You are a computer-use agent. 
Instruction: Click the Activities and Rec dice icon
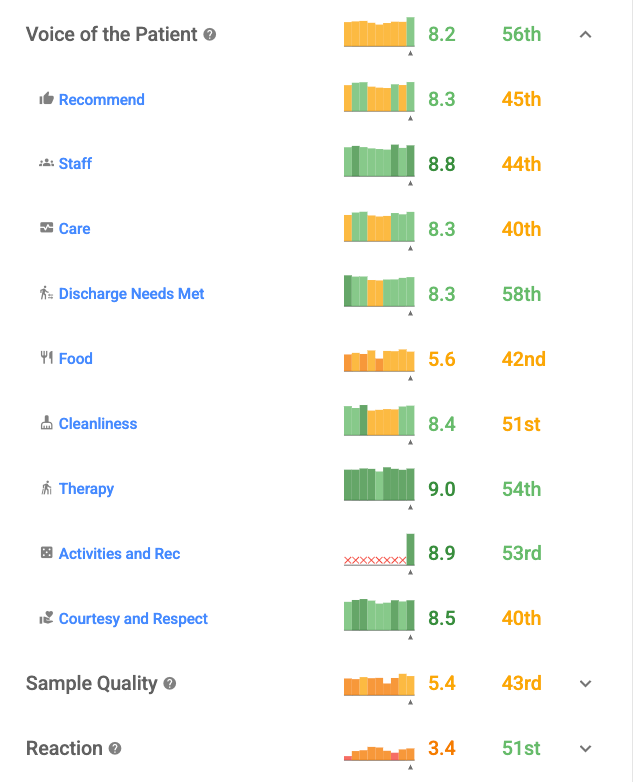coord(46,553)
